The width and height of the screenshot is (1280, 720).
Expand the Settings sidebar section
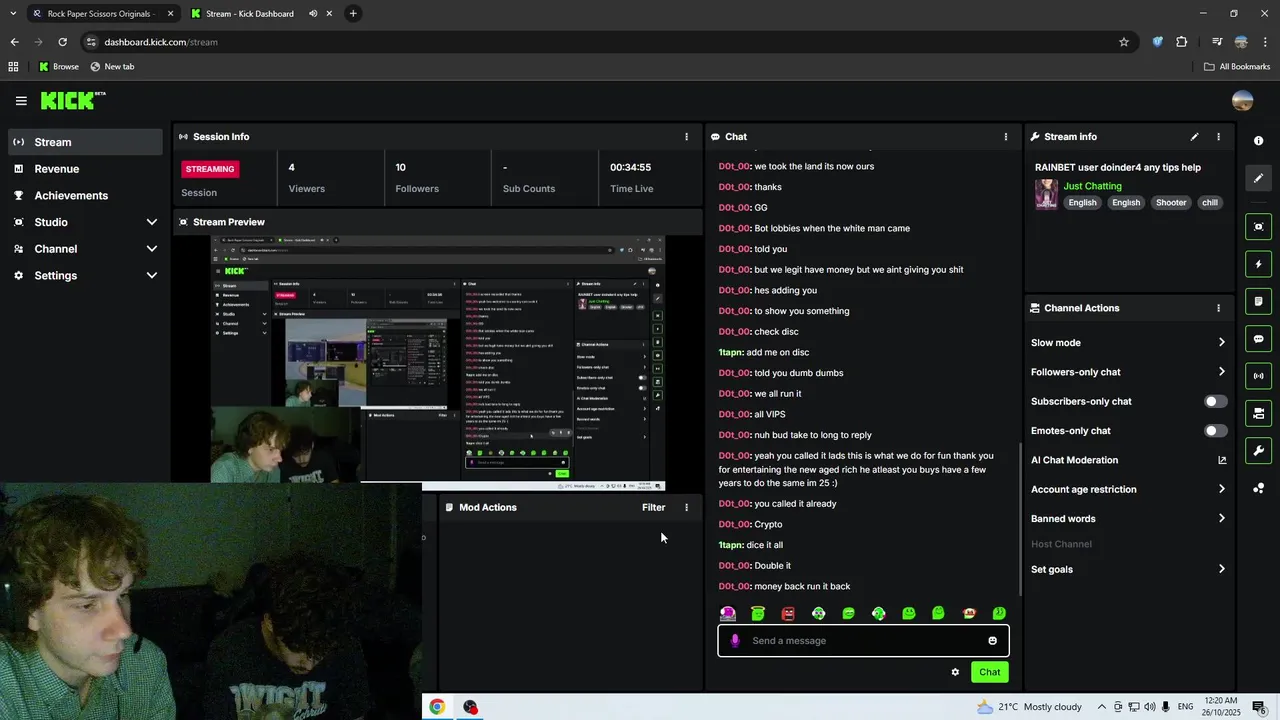click(x=85, y=276)
